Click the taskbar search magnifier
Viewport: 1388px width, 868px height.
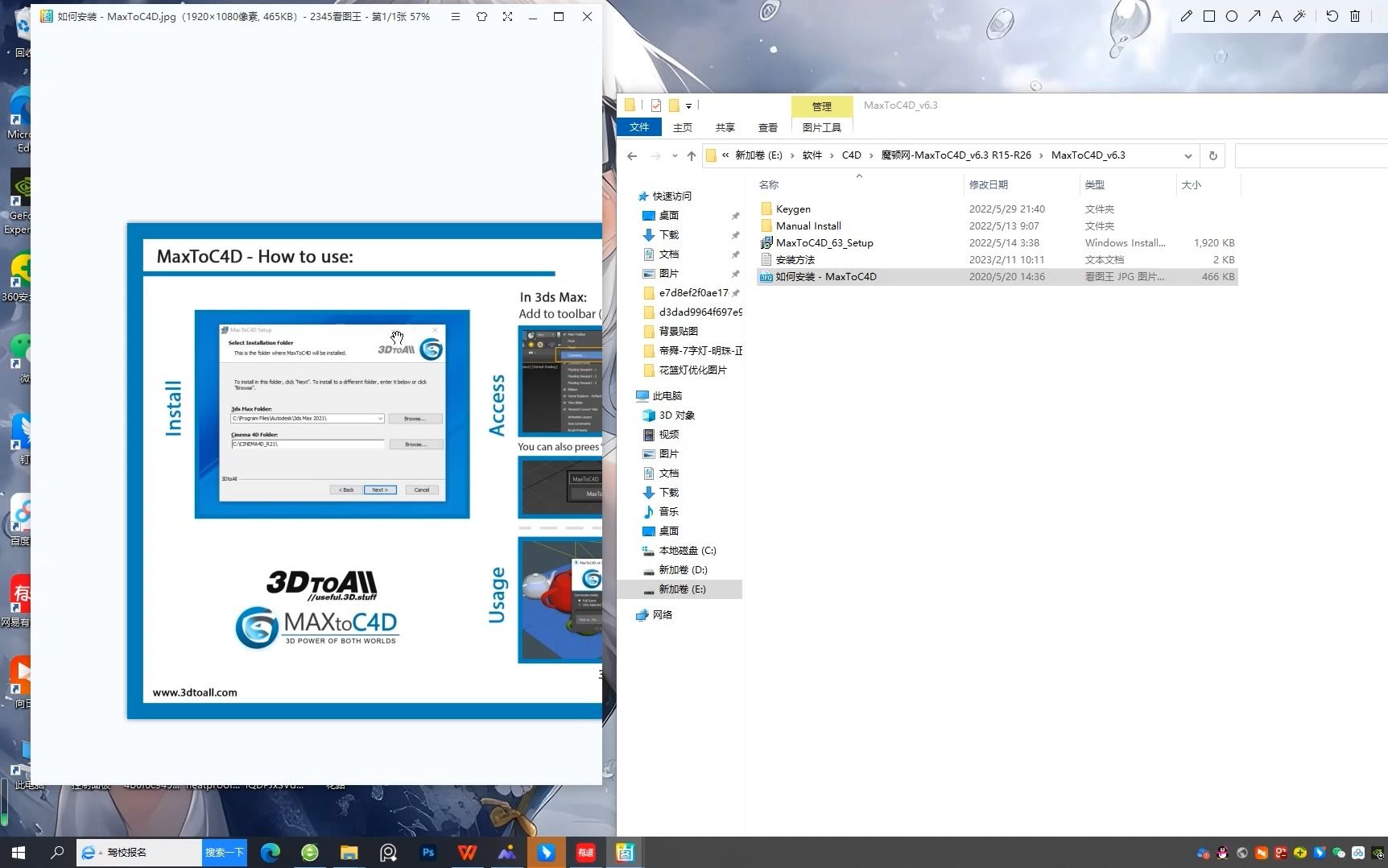[x=57, y=852]
